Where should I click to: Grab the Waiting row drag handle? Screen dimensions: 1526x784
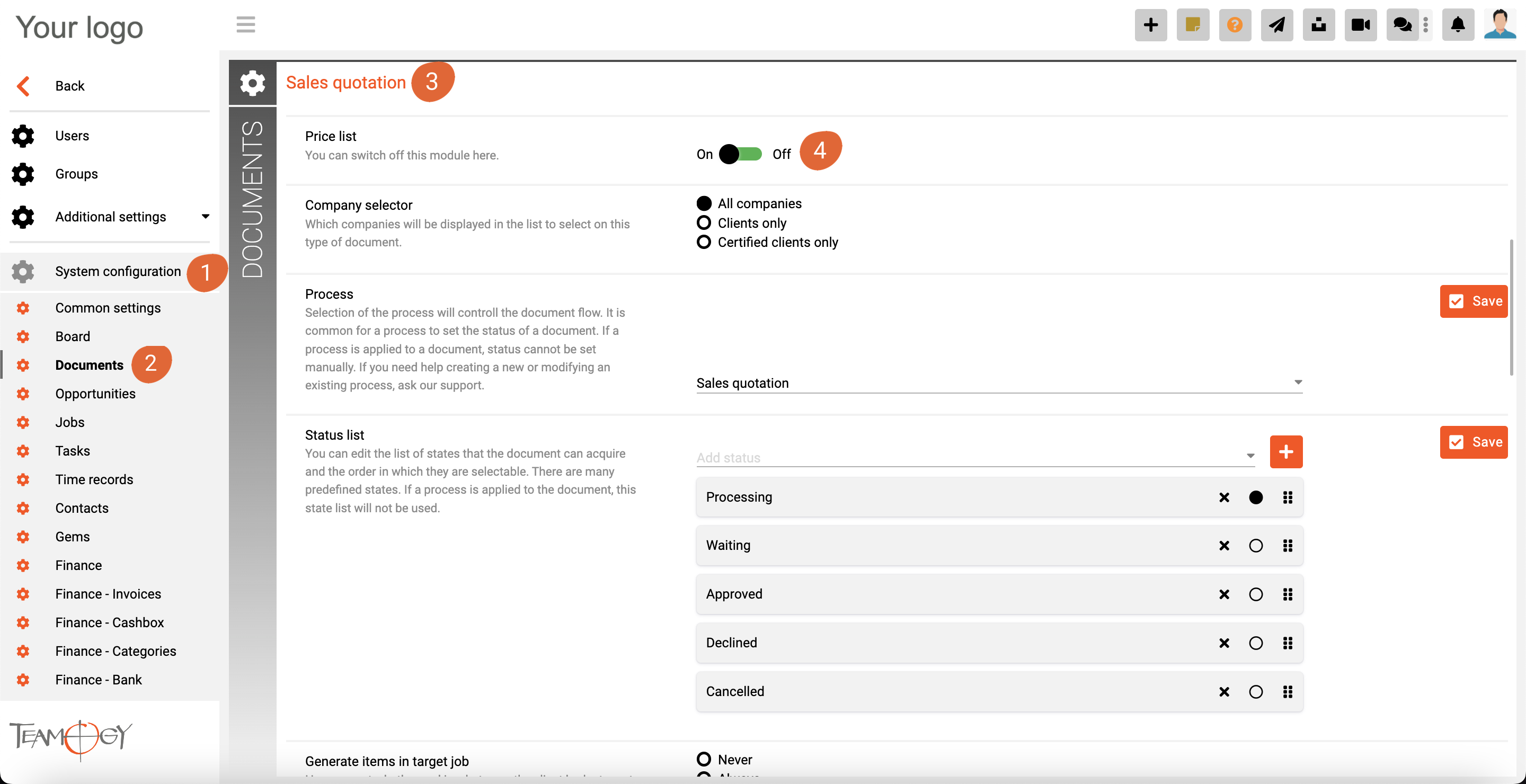tap(1287, 546)
